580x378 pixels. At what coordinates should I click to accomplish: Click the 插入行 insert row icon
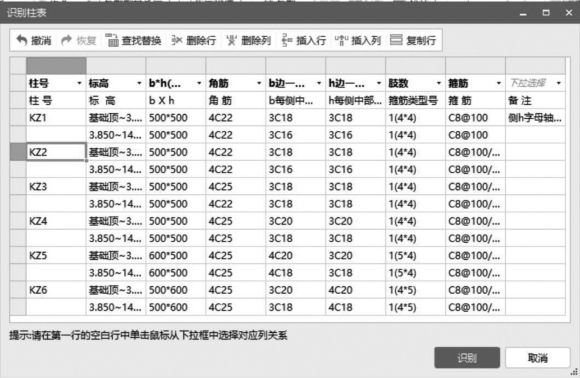pos(287,40)
